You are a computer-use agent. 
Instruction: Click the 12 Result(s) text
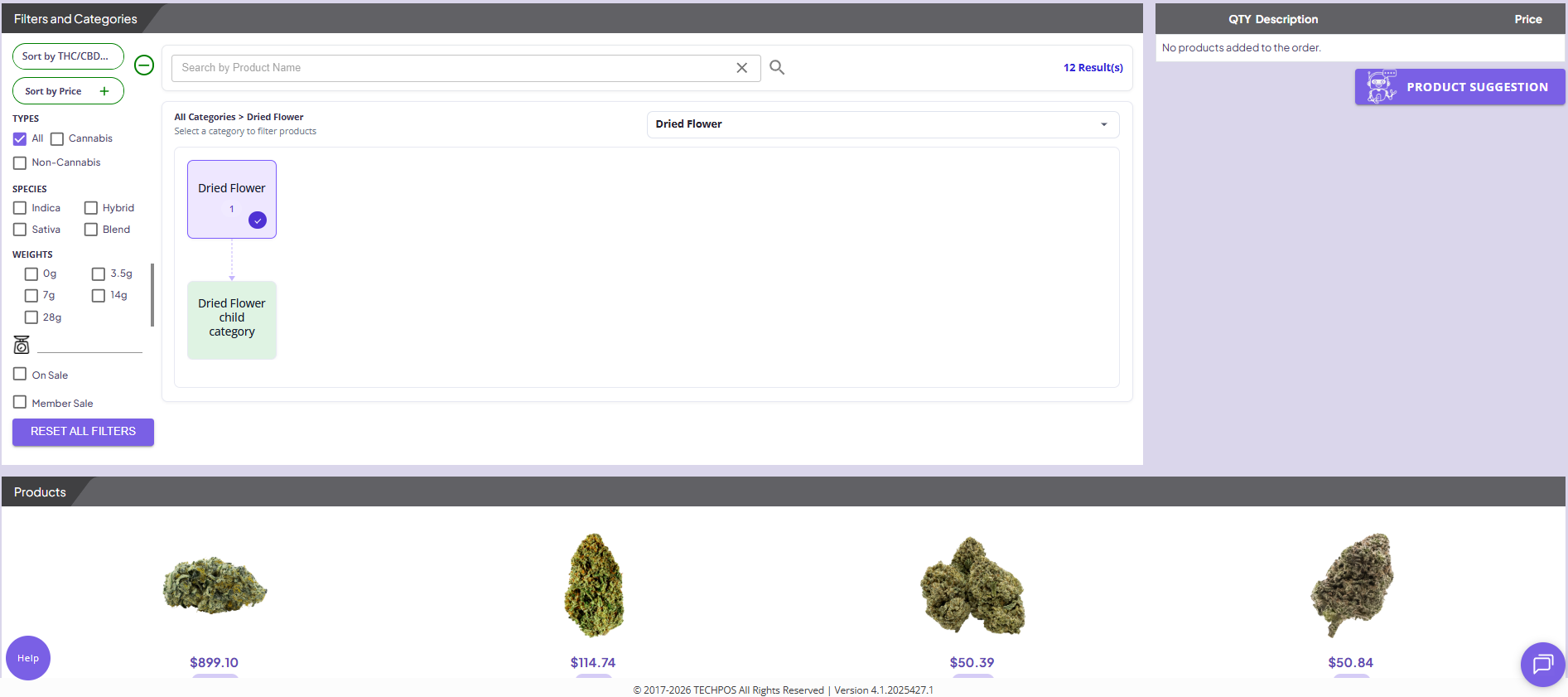(x=1093, y=68)
